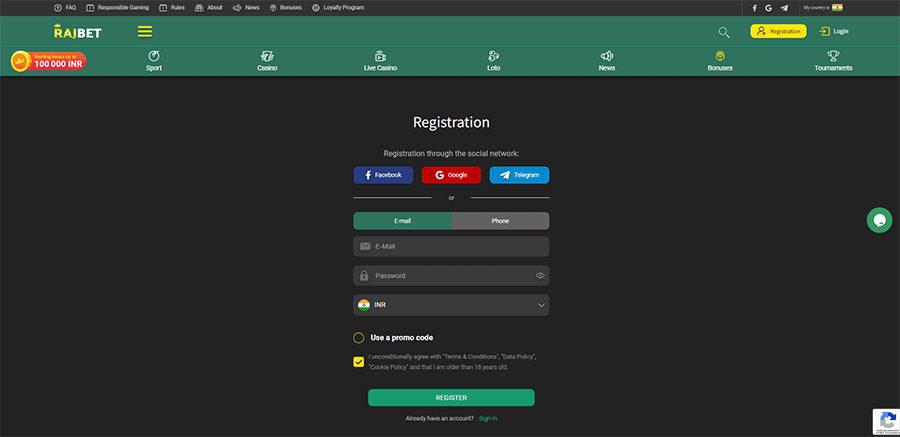Go to the Sport section
Screen dimensions: 900x437
pyautogui.click(x=154, y=61)
